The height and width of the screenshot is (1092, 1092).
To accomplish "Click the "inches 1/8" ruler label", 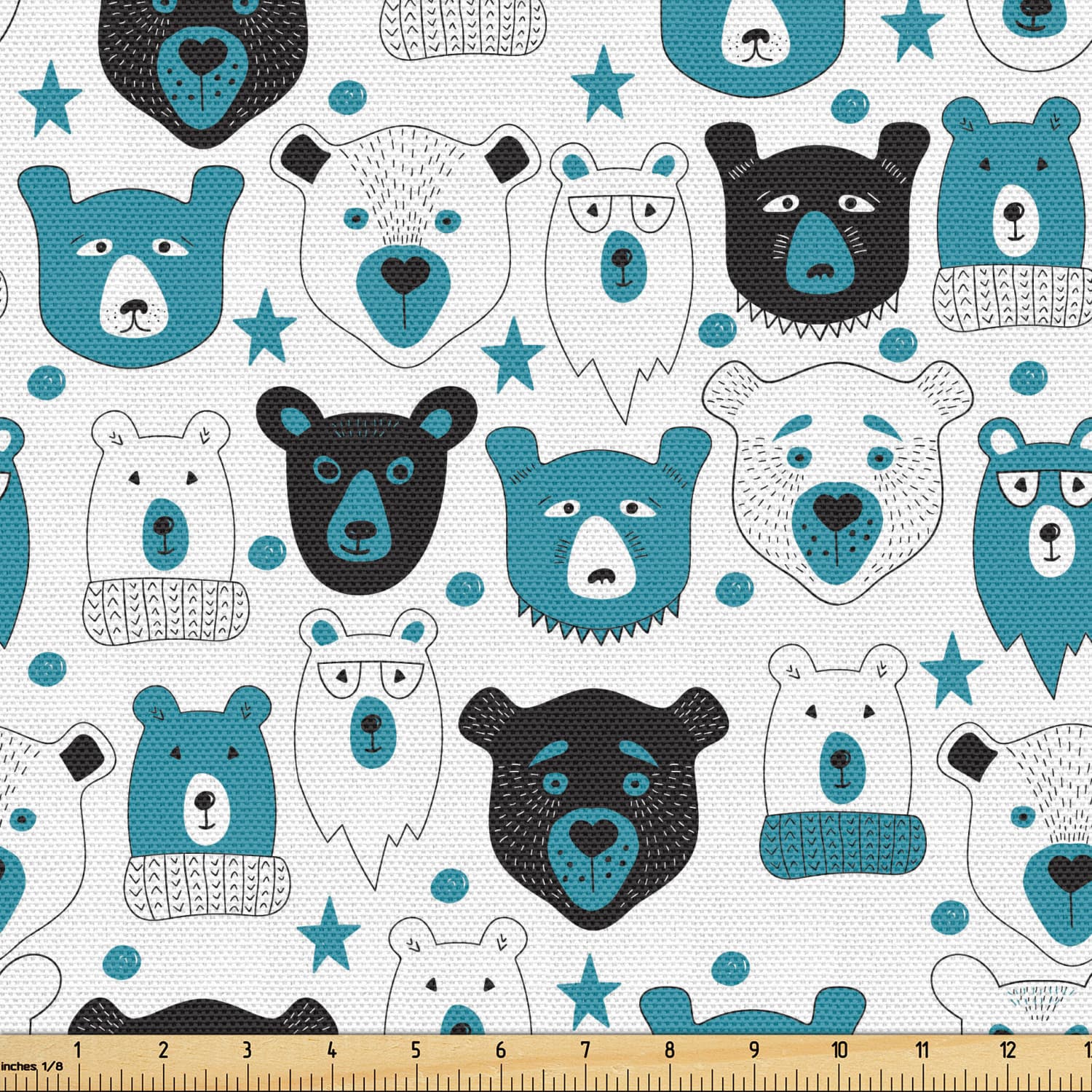I will [x=32, y=1066].
